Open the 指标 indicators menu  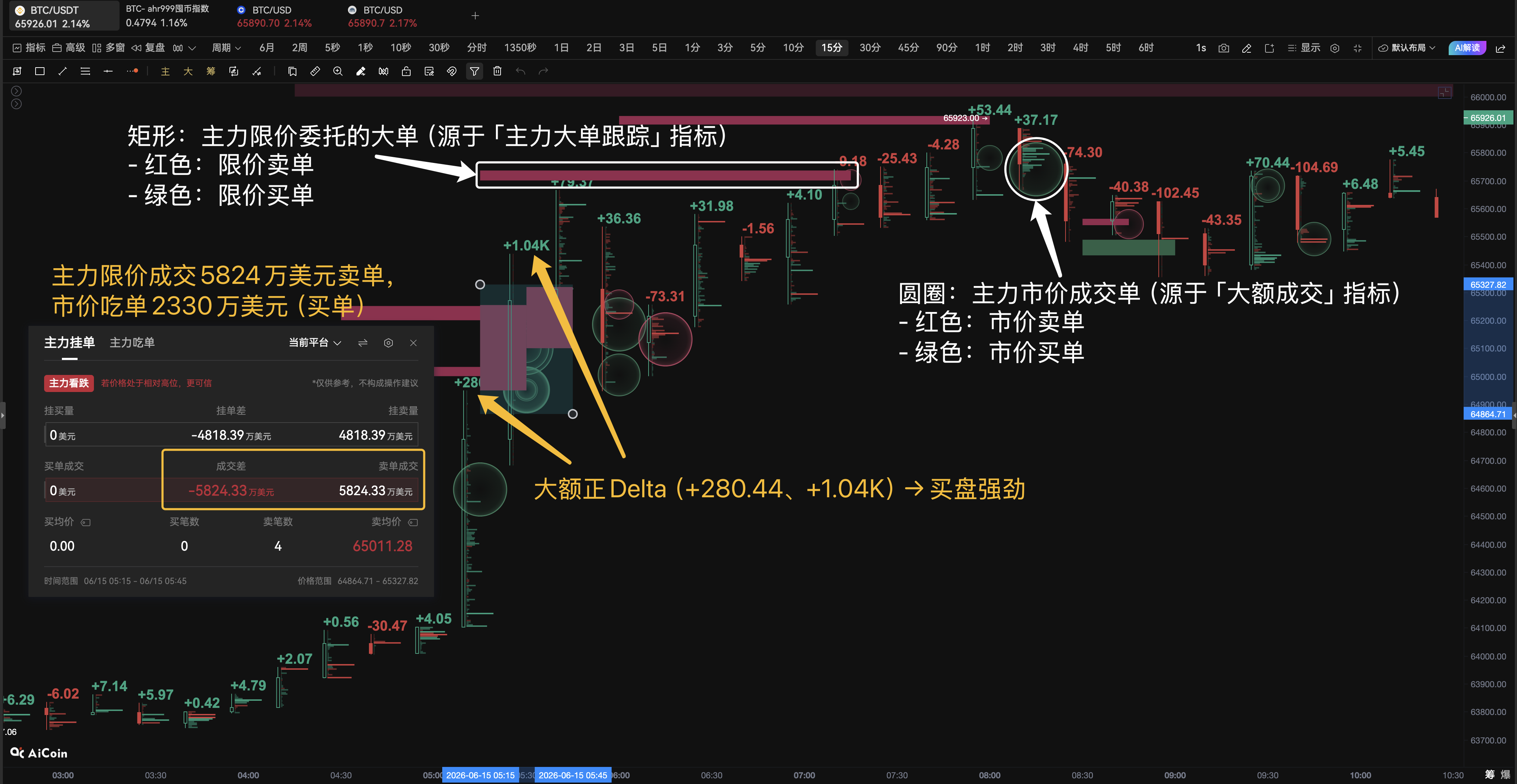[x=29, y=48]
